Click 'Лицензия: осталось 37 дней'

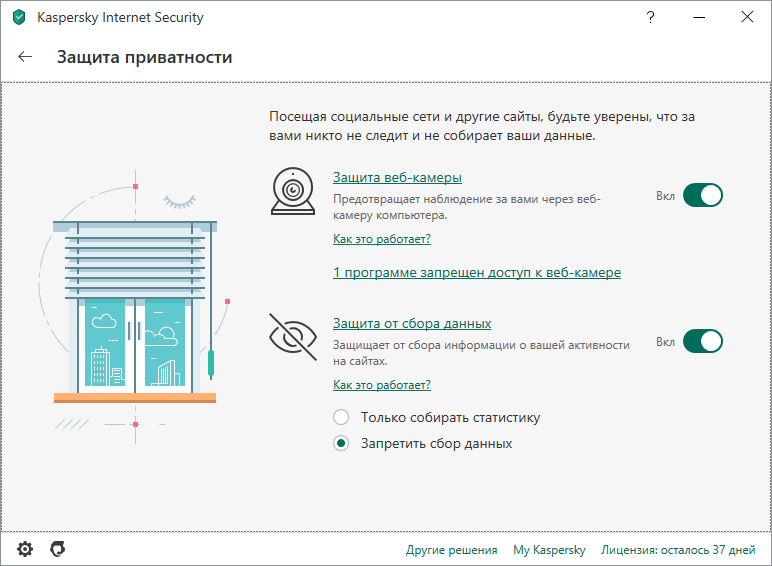coord(678,550)
